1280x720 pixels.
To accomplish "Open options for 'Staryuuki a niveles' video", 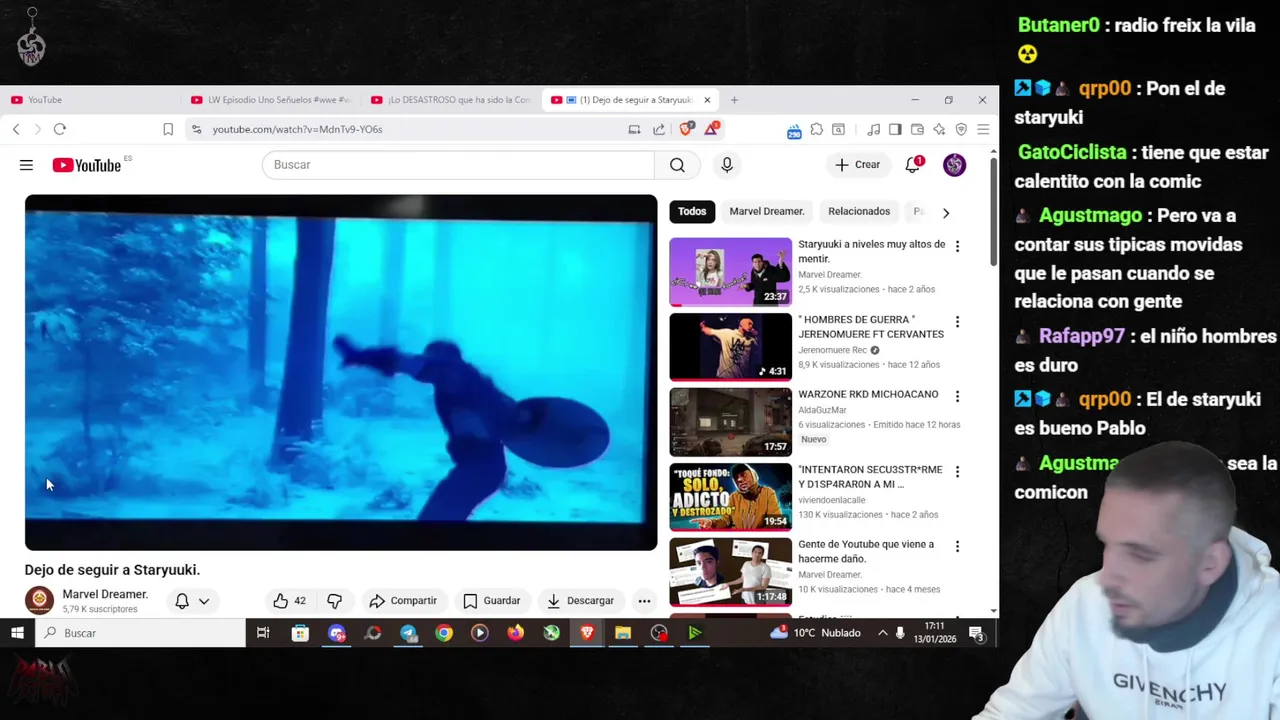I will click(x=957, y=246).
